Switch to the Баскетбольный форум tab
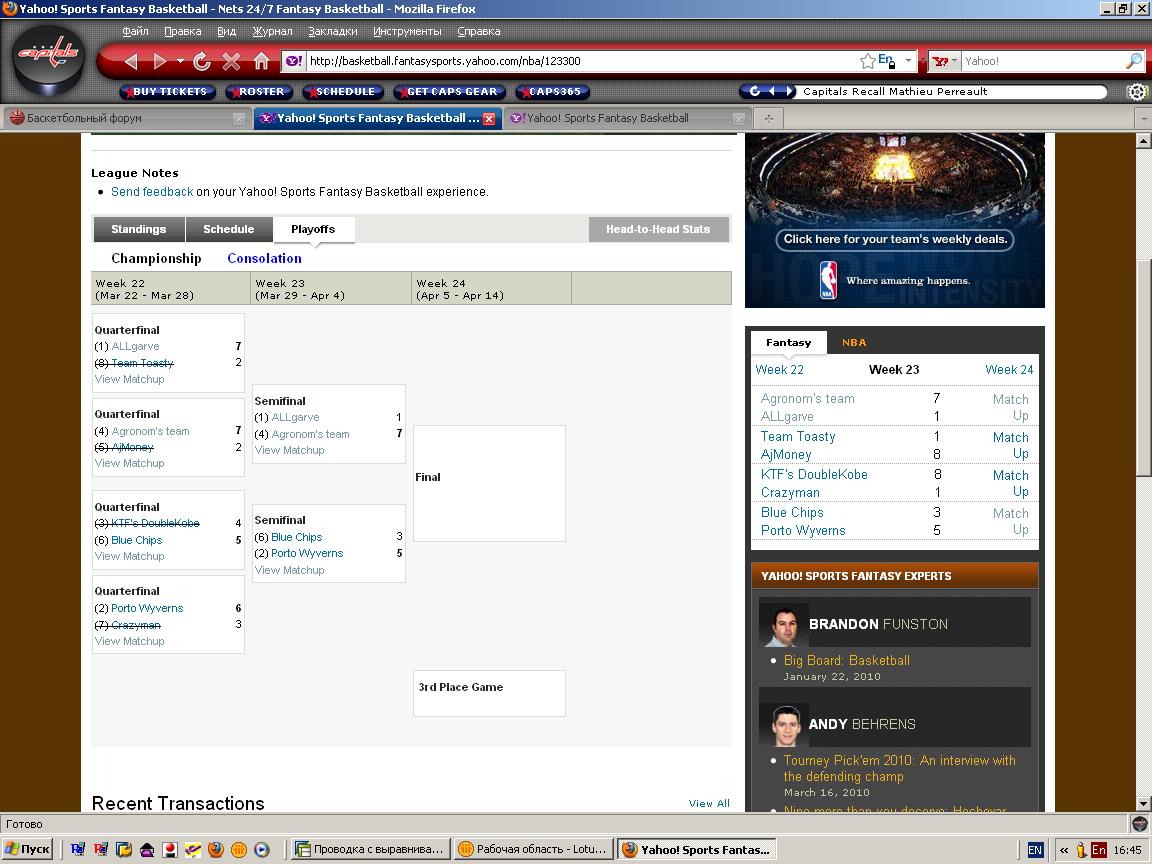The width and height of the screenshot is (1152, 864). point(126,118)
